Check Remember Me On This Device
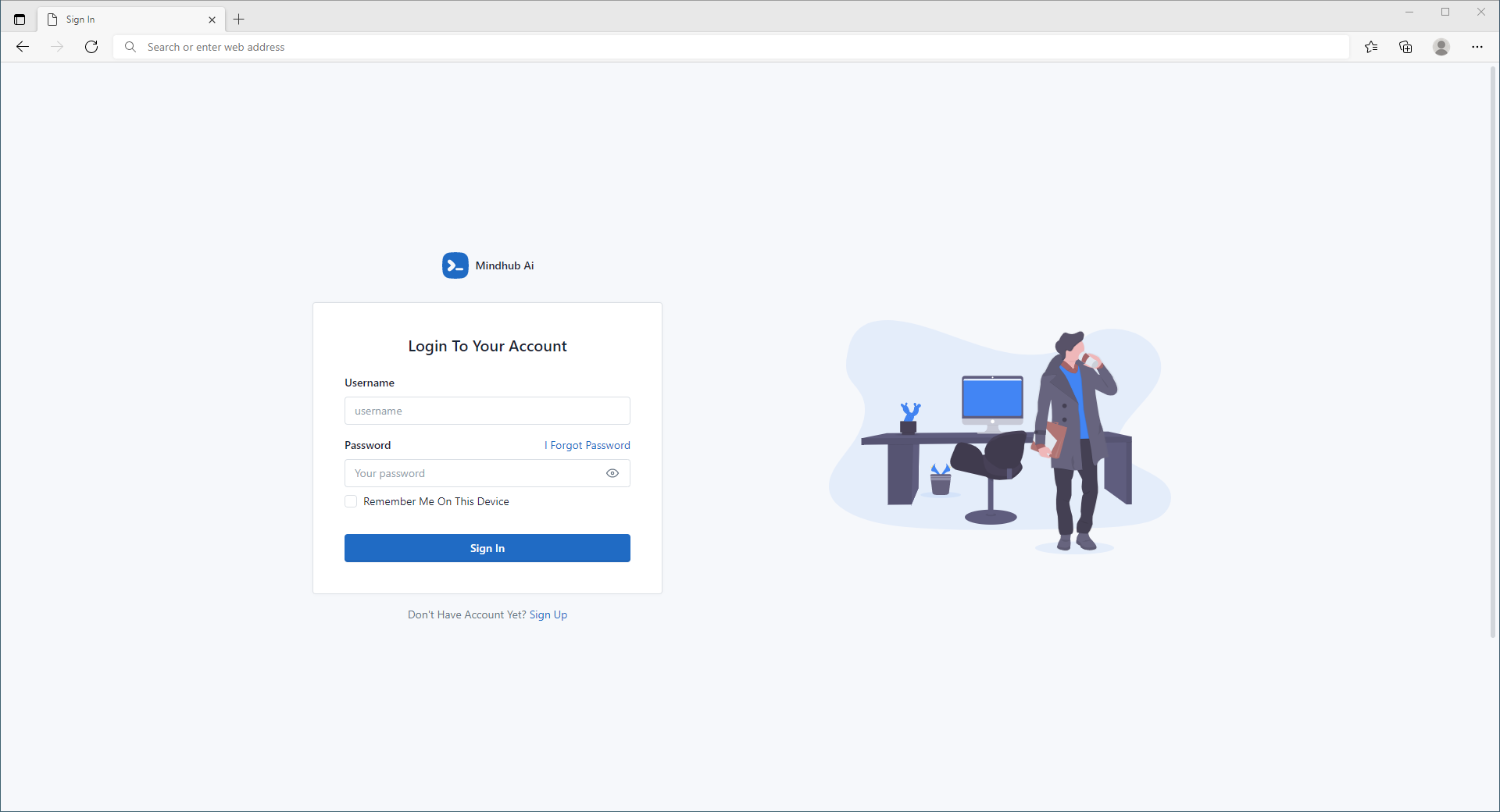This screenshot has width=1500, height=812. tap(351, 501)
